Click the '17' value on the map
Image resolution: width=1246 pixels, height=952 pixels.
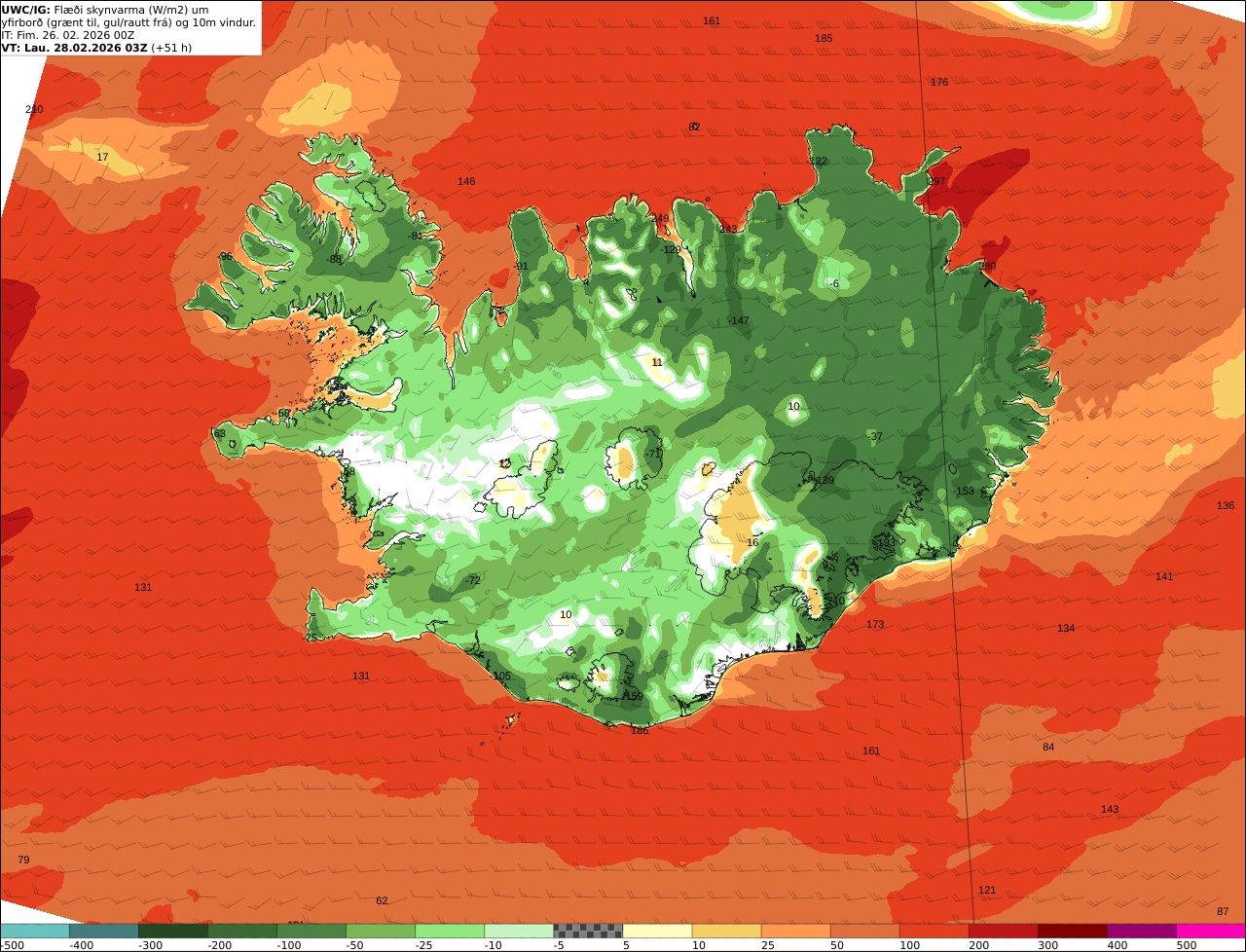pos(102,157)
